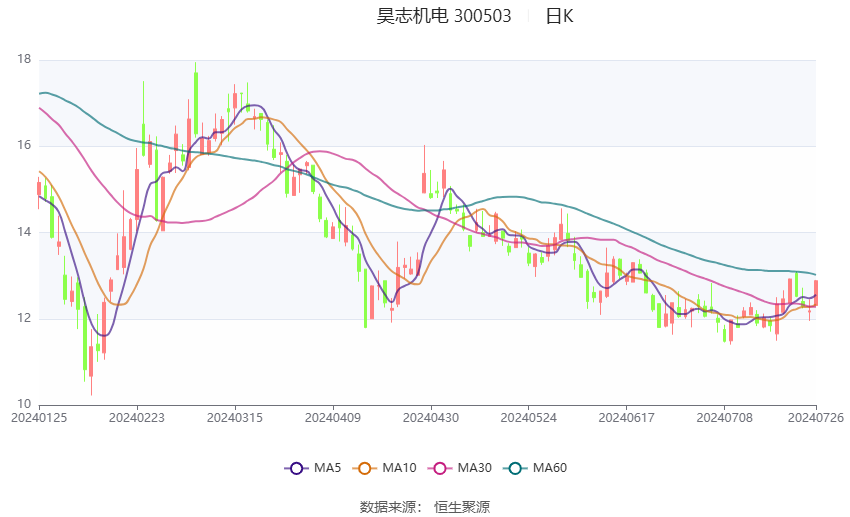Toggle the MA5 legend line
The image size is (850, 517).
(313, 468)
